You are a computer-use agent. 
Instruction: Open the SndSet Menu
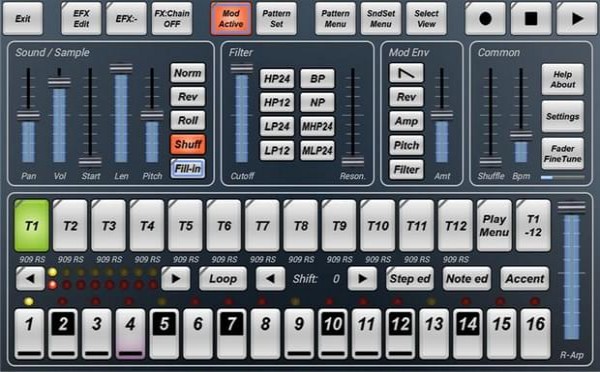[x=381, y=18]
